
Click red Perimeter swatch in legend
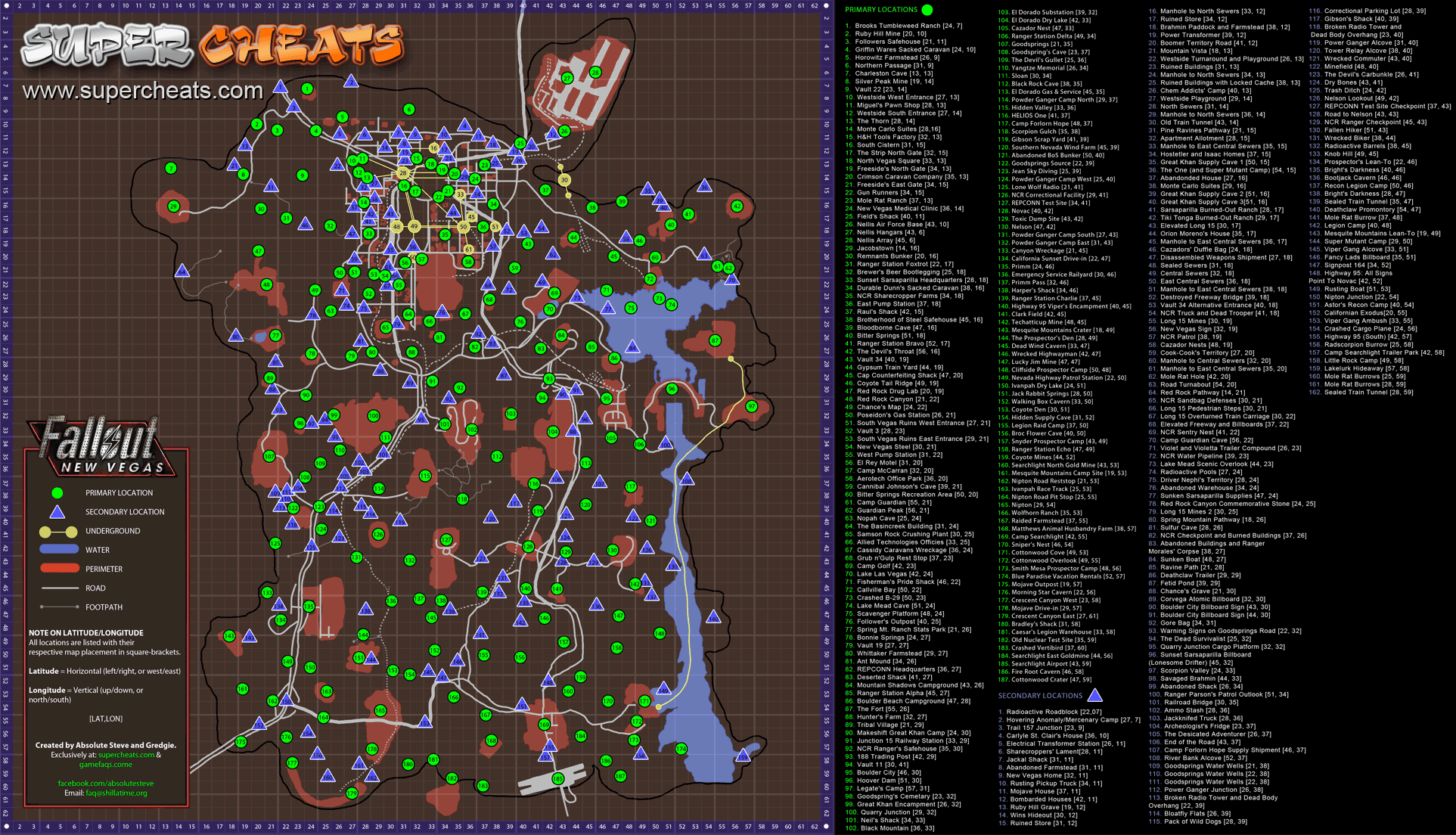(x=59, y=569)
